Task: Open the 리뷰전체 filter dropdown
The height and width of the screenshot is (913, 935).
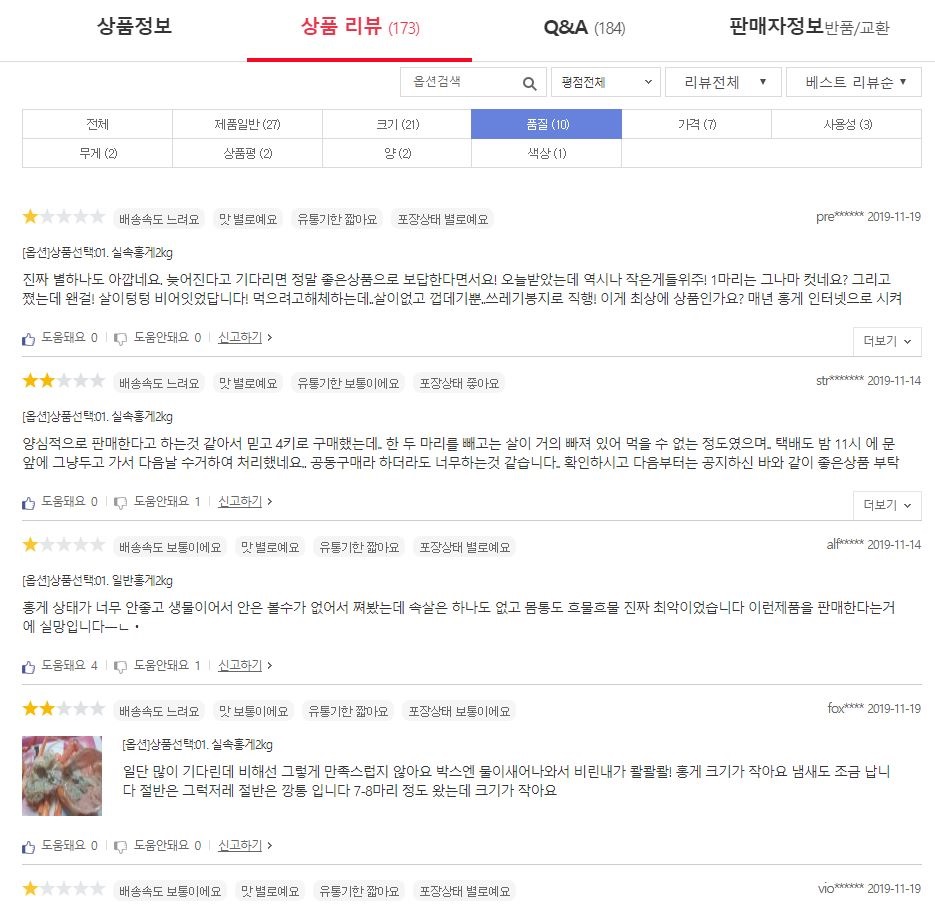Action: coord(723,82)
